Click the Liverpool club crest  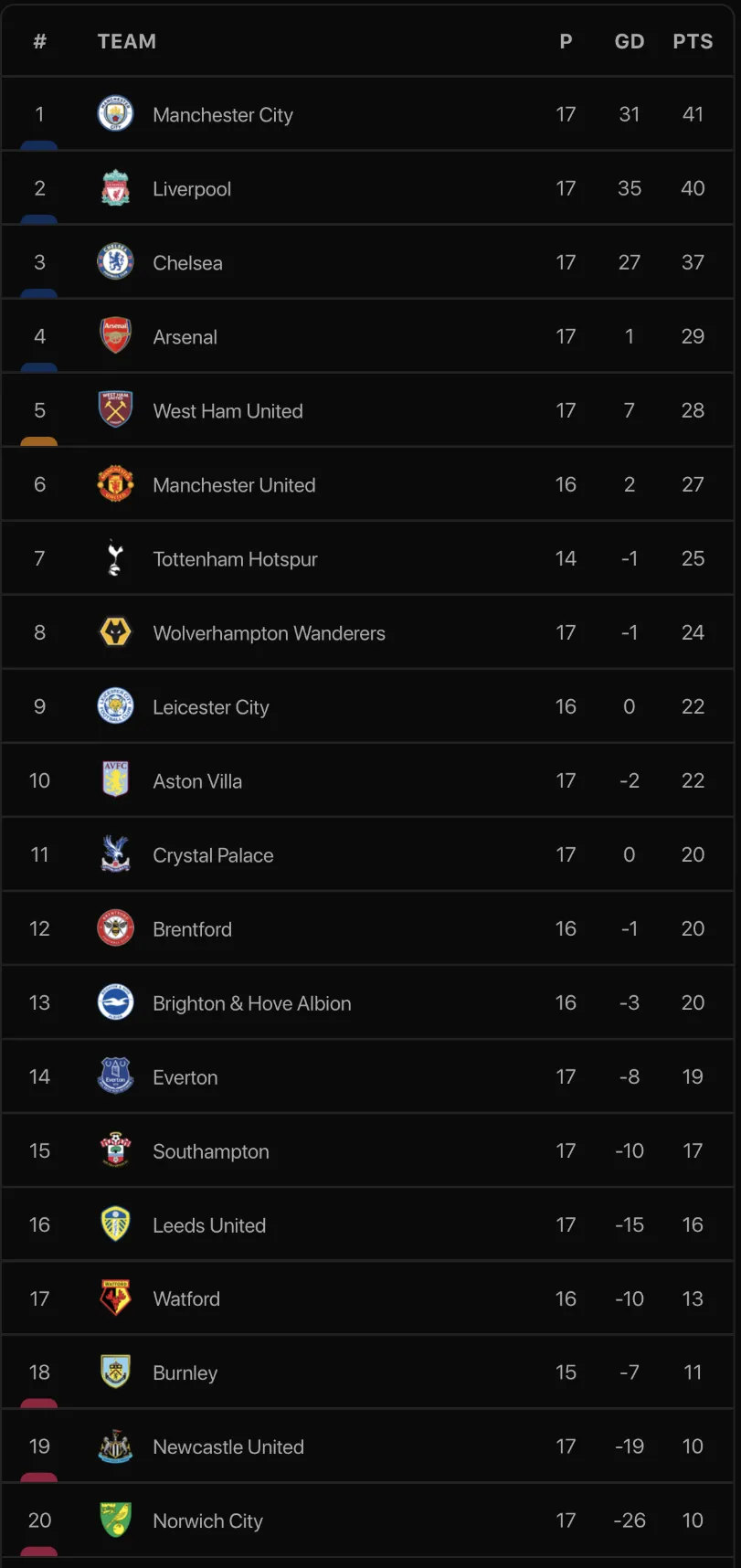point(115,188)
